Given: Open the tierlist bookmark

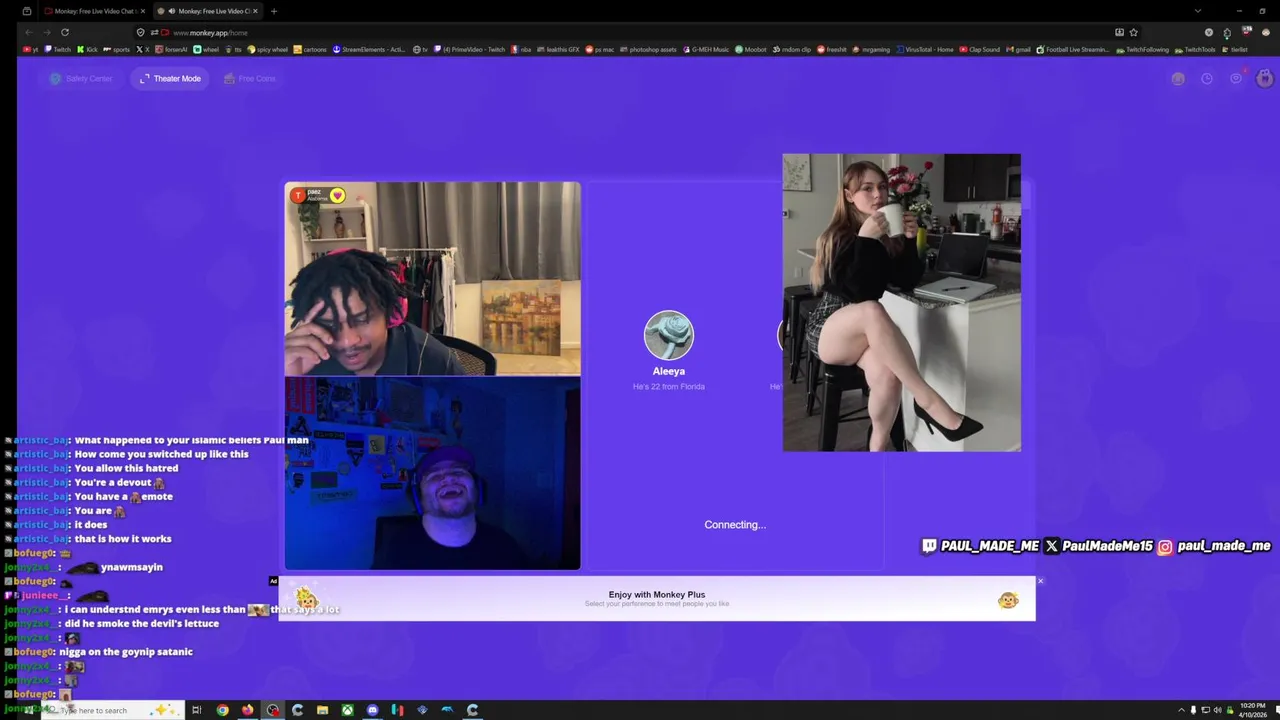Looking at the screenshot, I should click(x=1235, y=49).
